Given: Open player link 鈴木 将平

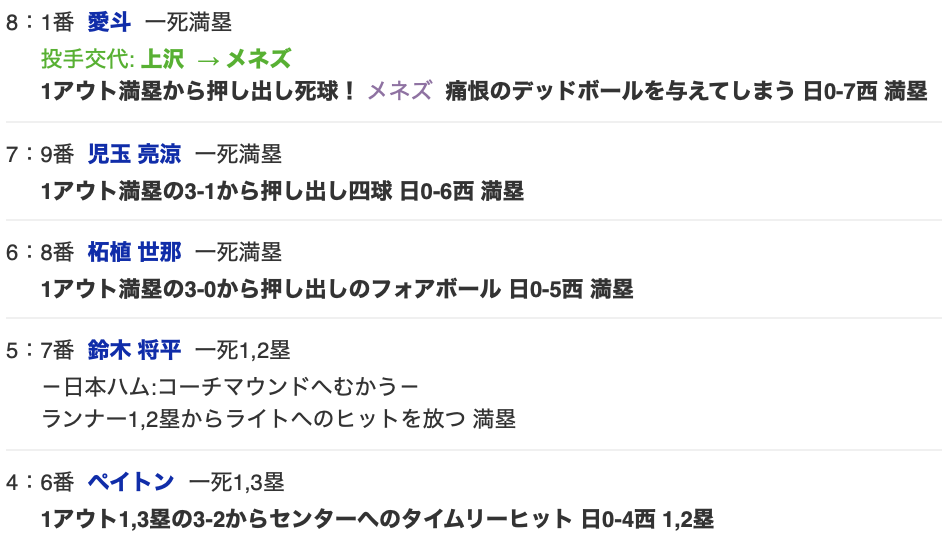Looking at the screenshot, I should 134,350.
